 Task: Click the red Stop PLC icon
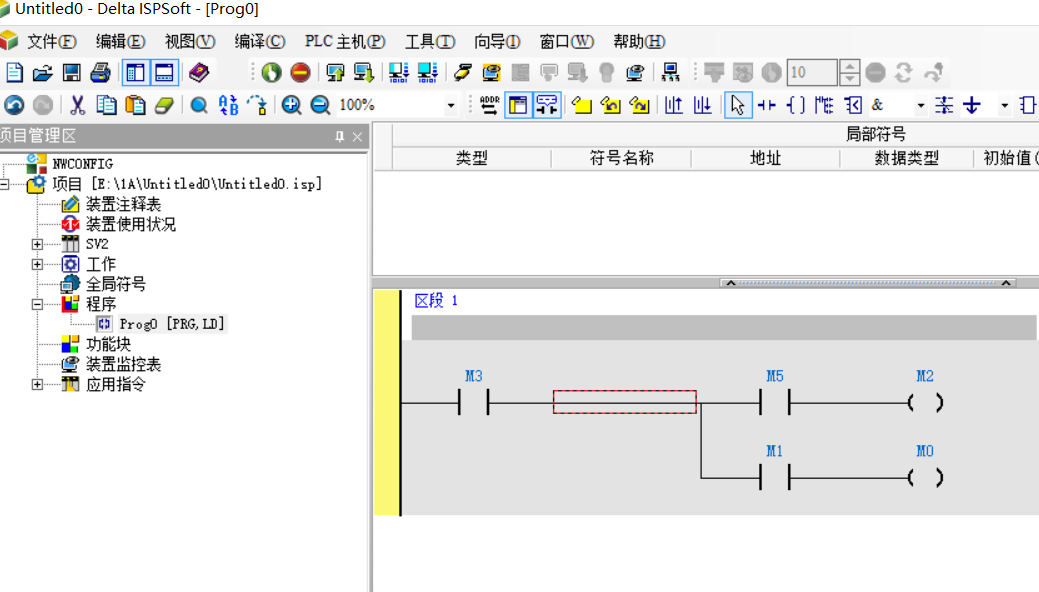click(x=300, y=73)
